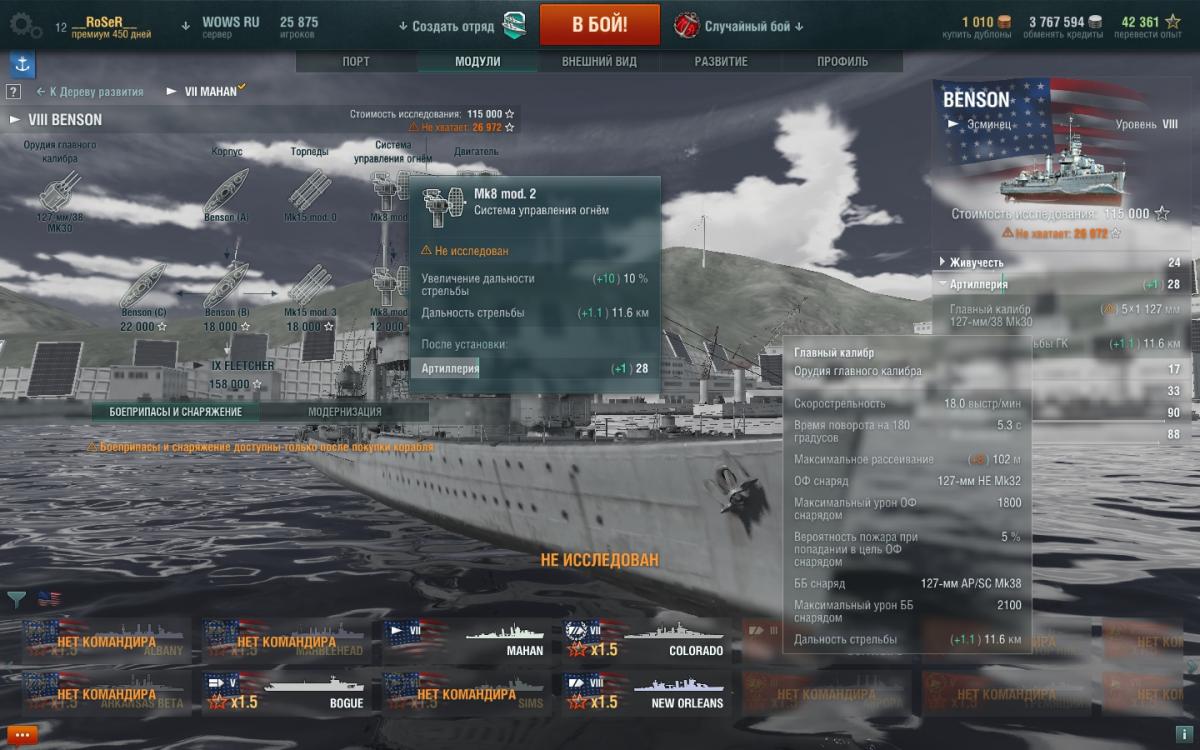Open the orange chat notification button

pos(23,734)
